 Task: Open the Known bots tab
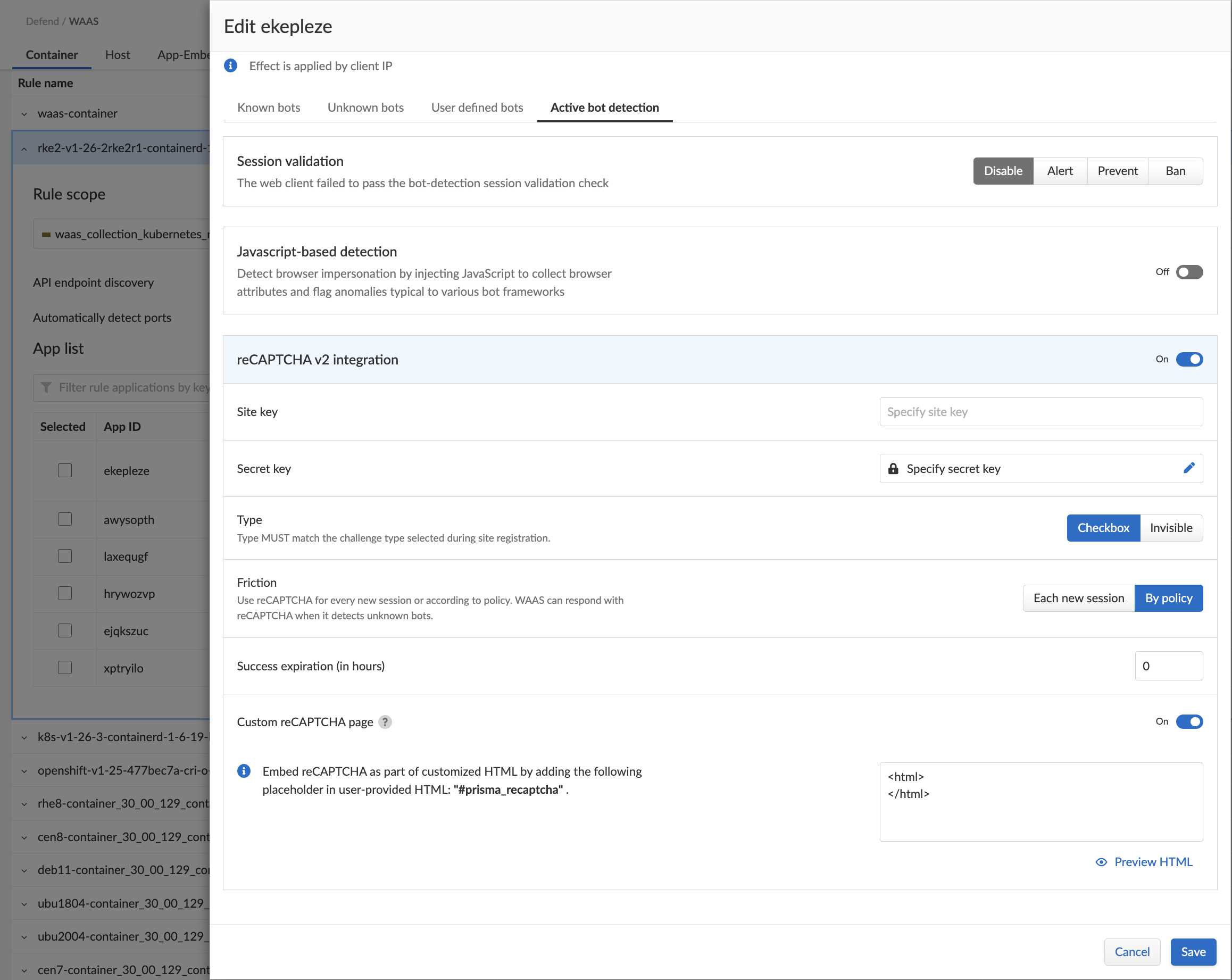[x=269, y=107]
